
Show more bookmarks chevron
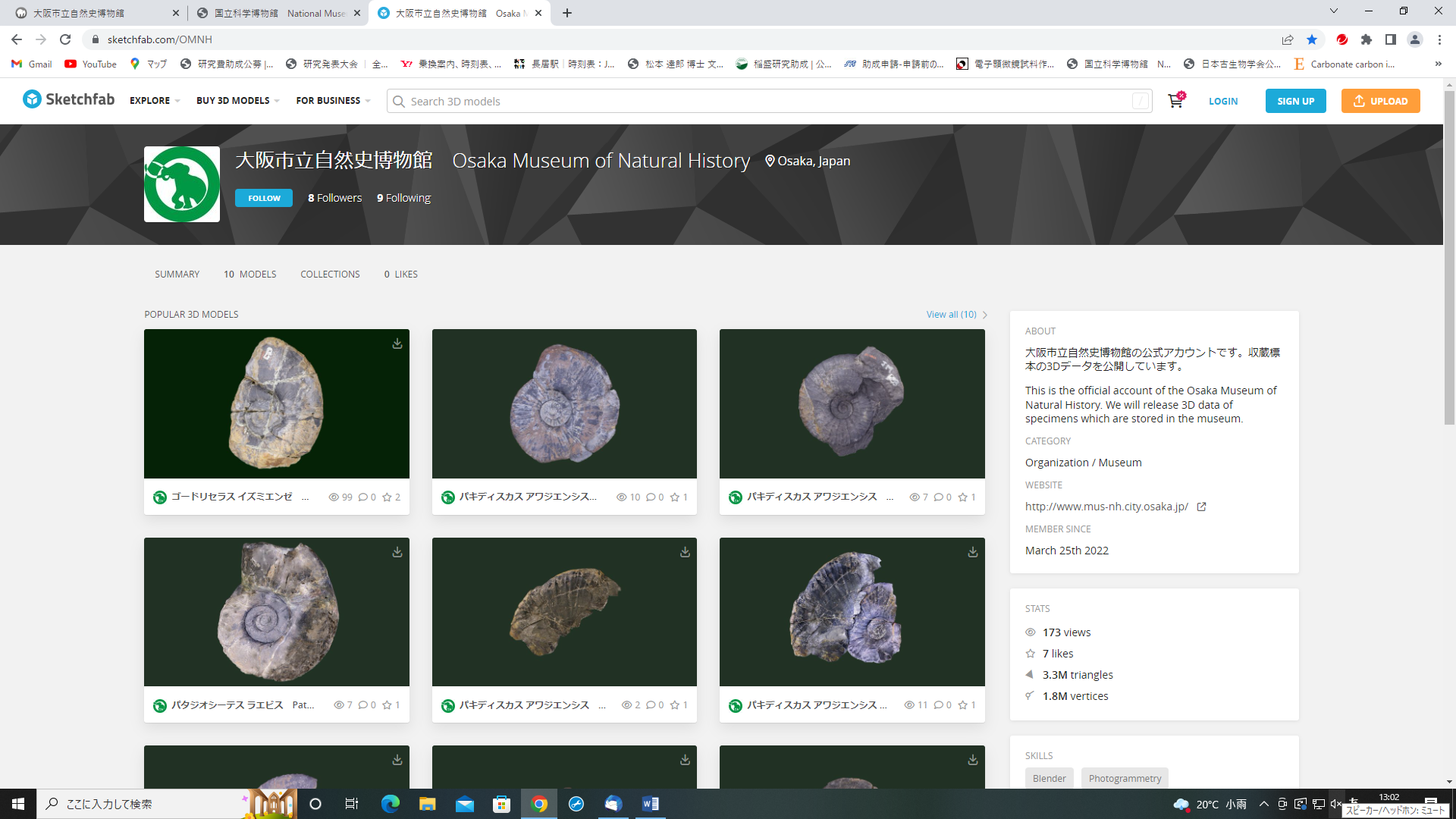tap(1439, 64)
